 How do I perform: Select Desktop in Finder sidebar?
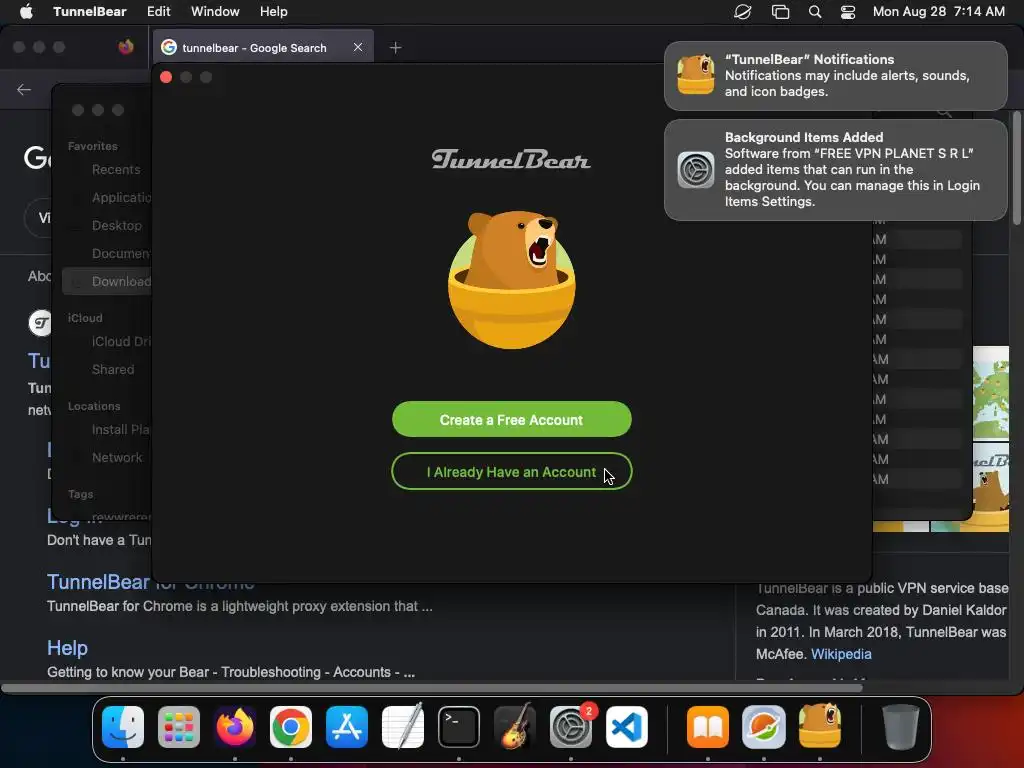pos(116,225)
